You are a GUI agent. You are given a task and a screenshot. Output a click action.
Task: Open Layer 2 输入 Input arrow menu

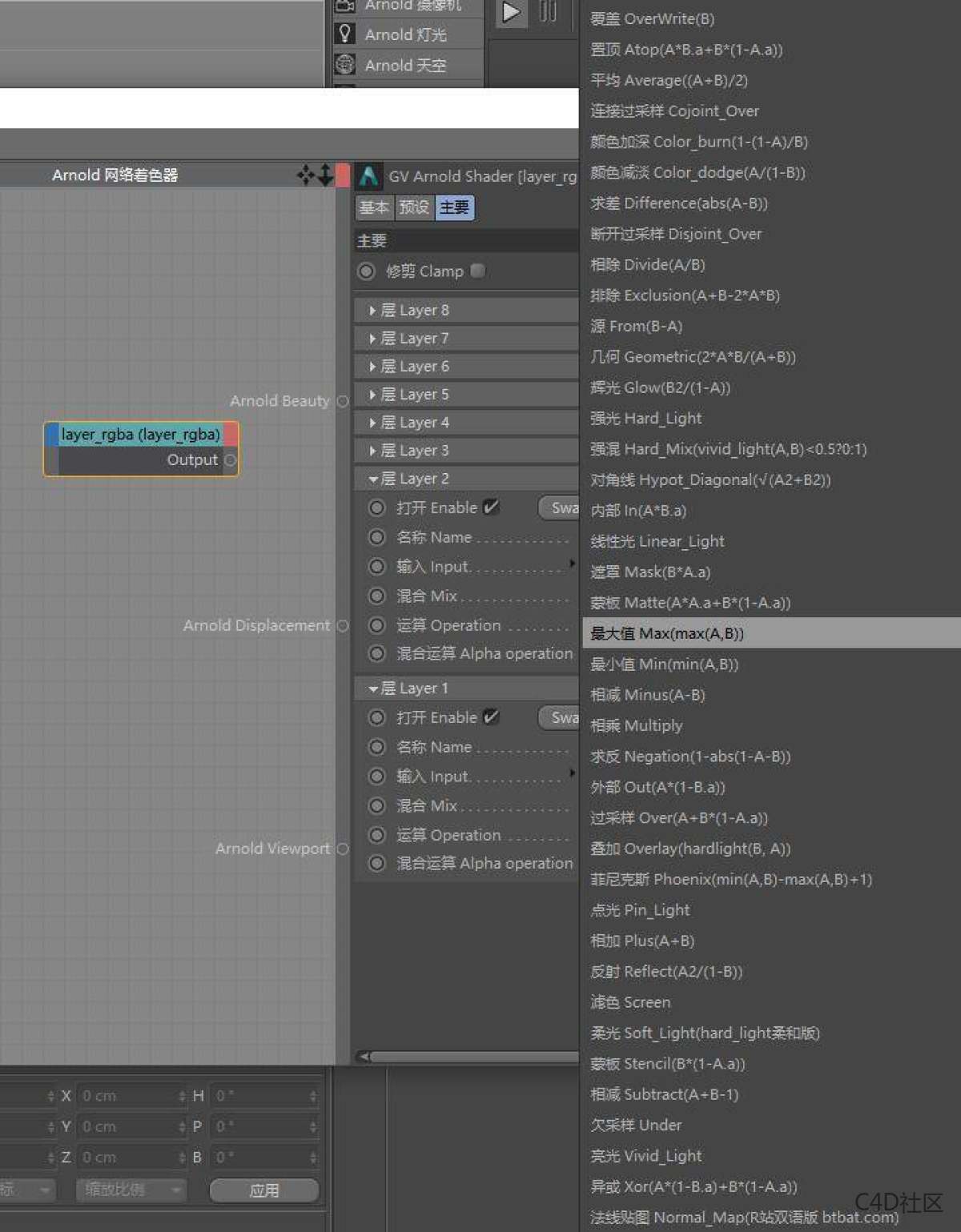tap(572, 564)
